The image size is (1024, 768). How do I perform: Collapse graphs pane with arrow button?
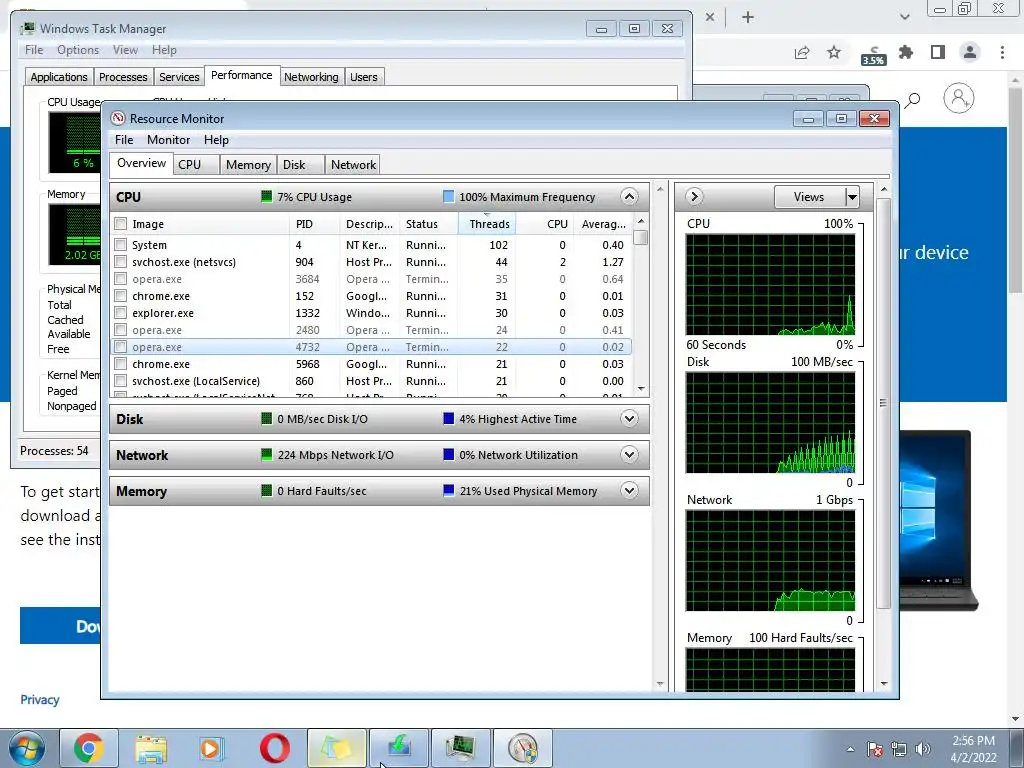click(694, 197)
